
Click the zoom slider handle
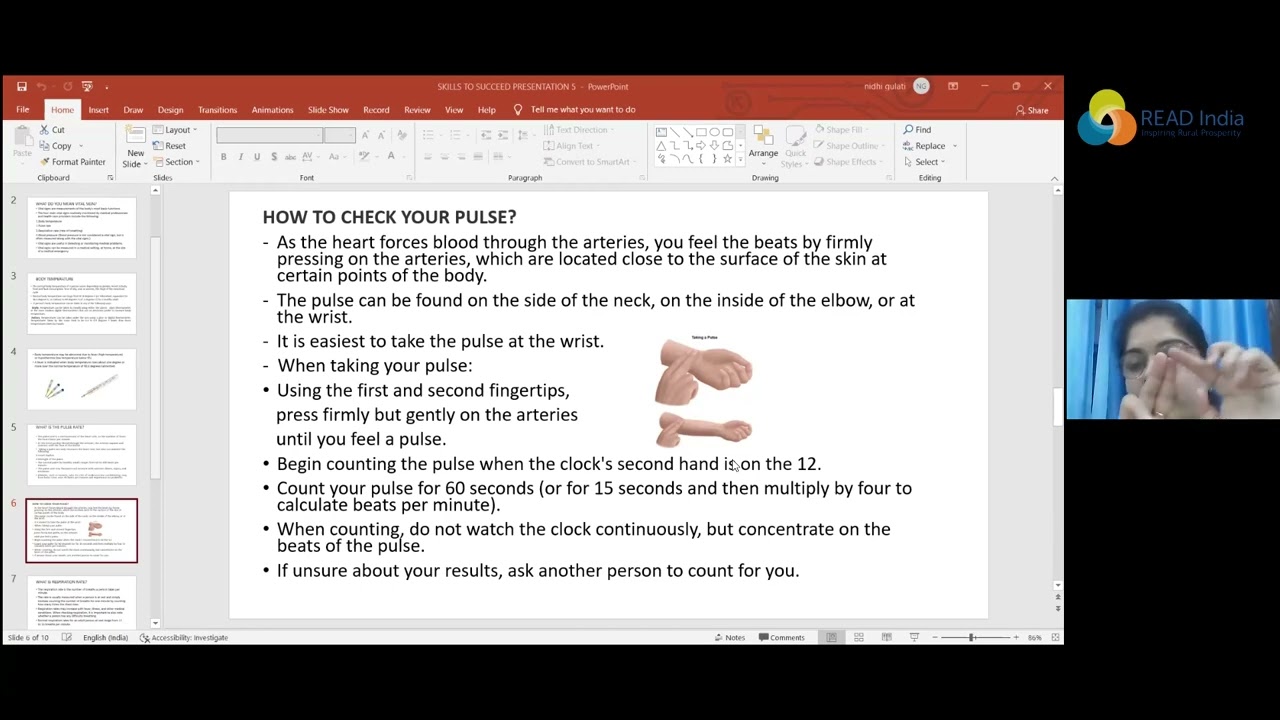(971, 637)
